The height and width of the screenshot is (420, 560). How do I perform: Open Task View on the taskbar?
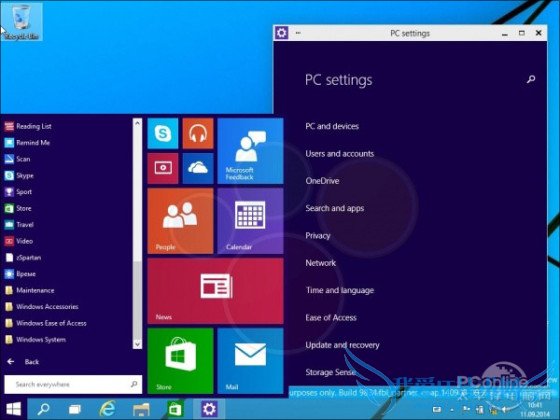75,409
